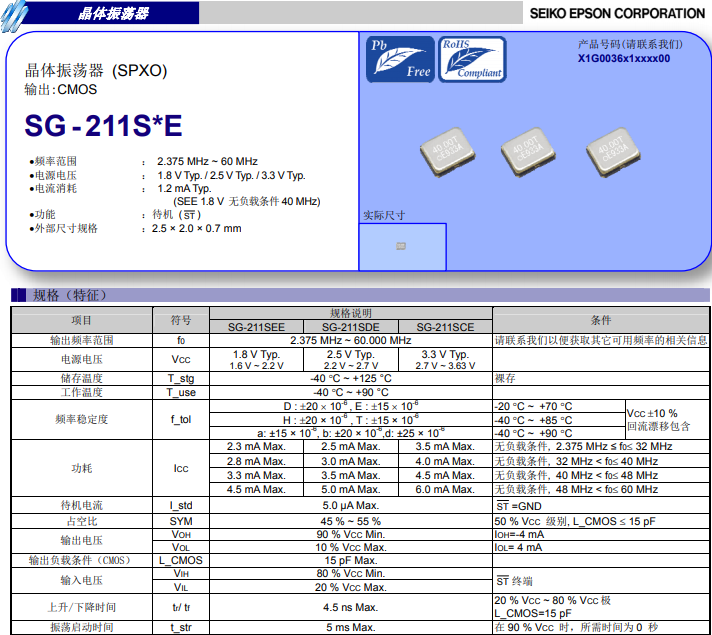Select the SG-211SEE column header
The width and height of the screenshot is (712, 635).
click(x=255, y=327)
